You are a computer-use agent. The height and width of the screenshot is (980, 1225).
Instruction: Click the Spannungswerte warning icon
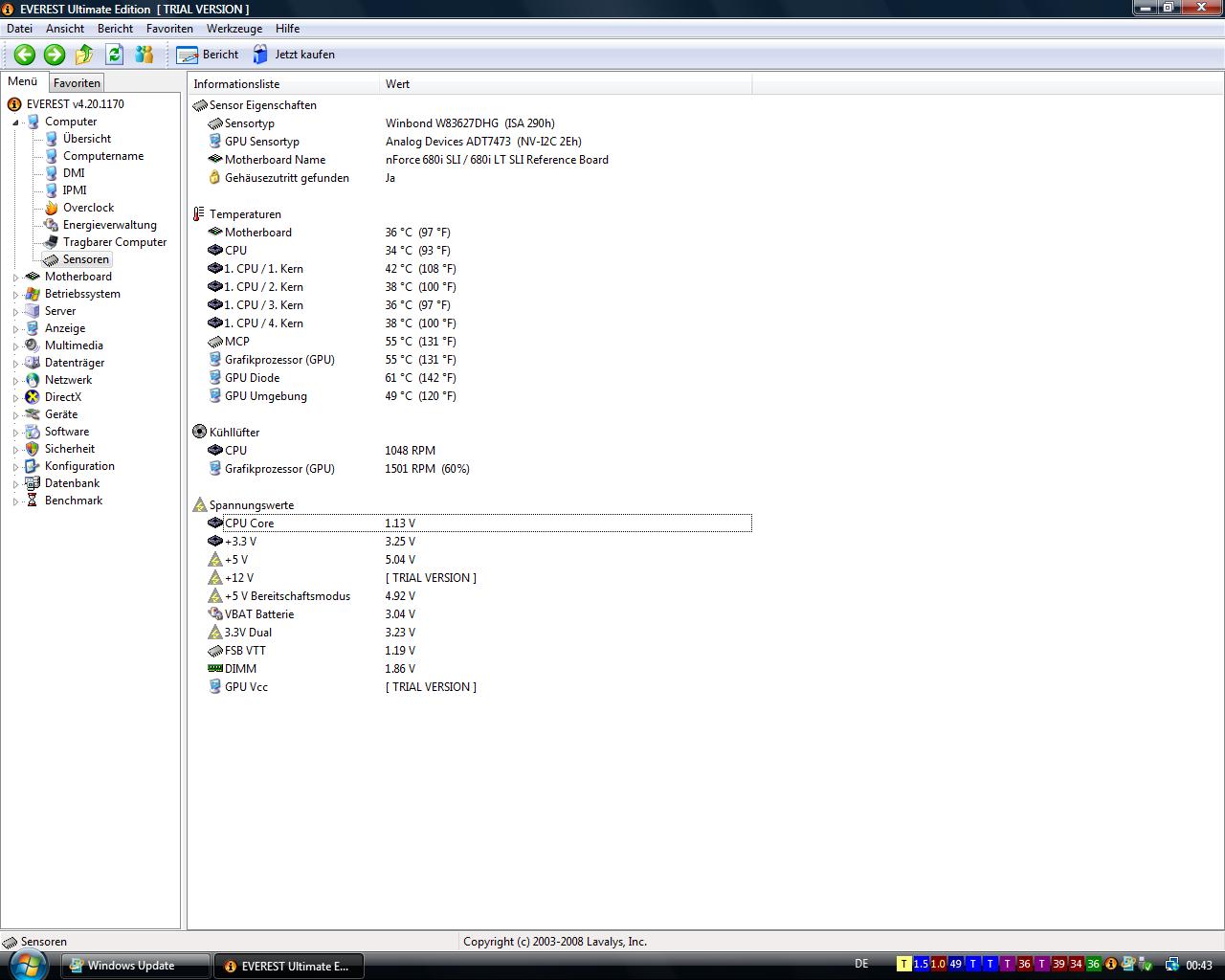point(199,505)
